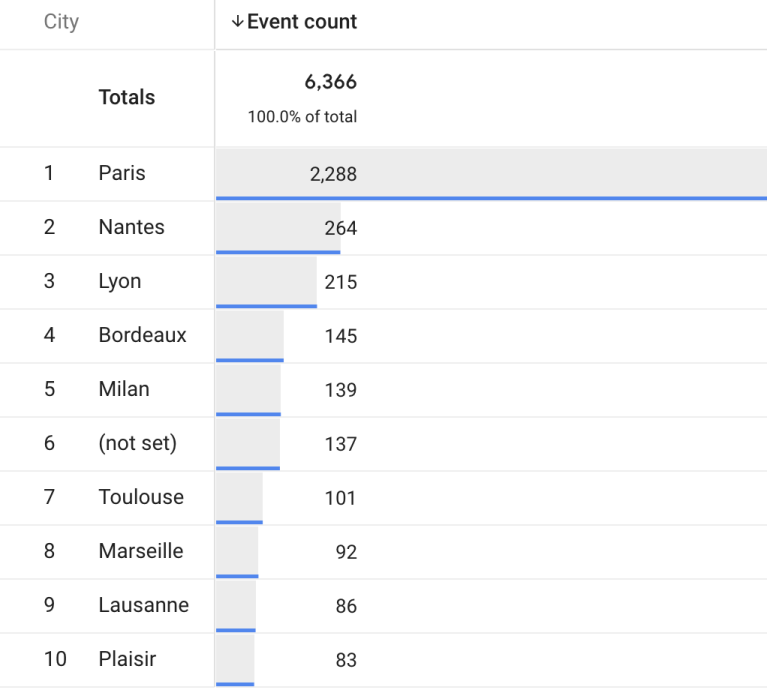Select the Nantes city row
The image size is (767, 699).
[x=131, y=227]
